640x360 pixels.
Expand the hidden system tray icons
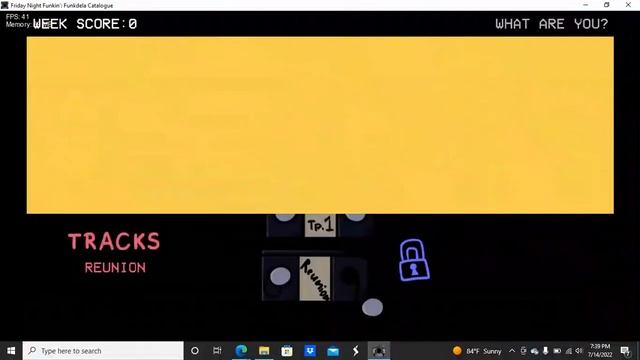tap(512, 351)
